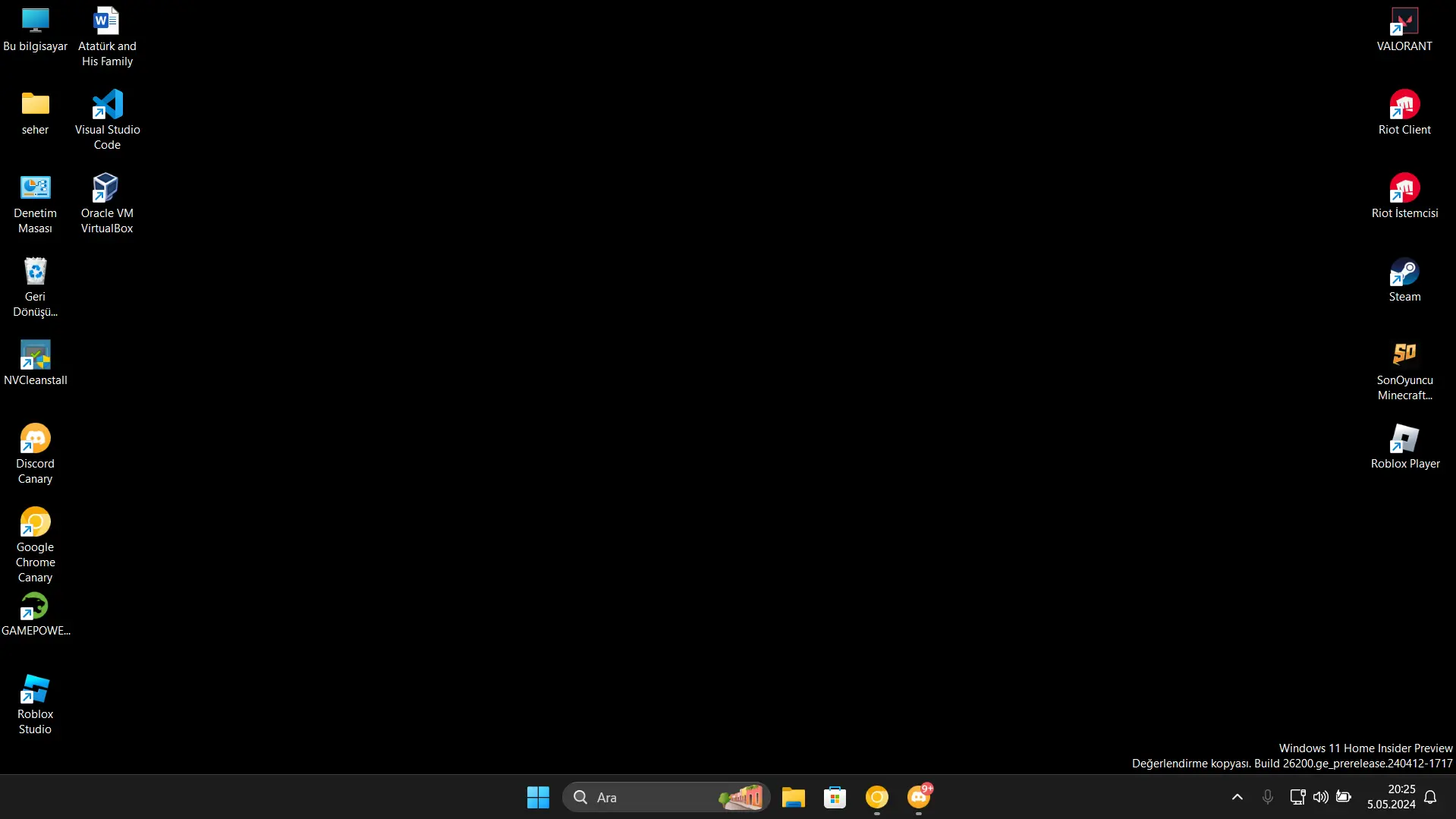1456x819 pixels.
Task: Open network settings from tray icon
Action: (x=1297, y=797)
